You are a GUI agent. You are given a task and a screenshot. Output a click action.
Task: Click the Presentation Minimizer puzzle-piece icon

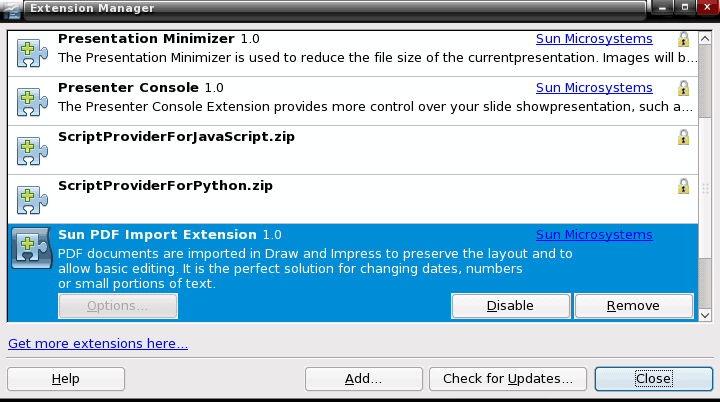[x=32, y=53]
